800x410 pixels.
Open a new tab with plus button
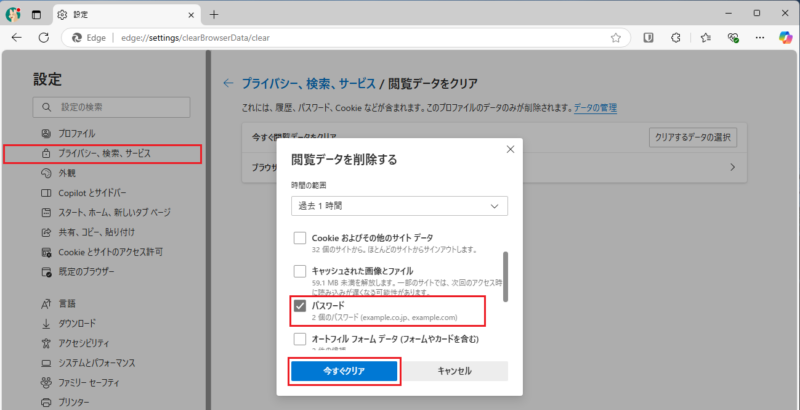[x=214, y=15]
